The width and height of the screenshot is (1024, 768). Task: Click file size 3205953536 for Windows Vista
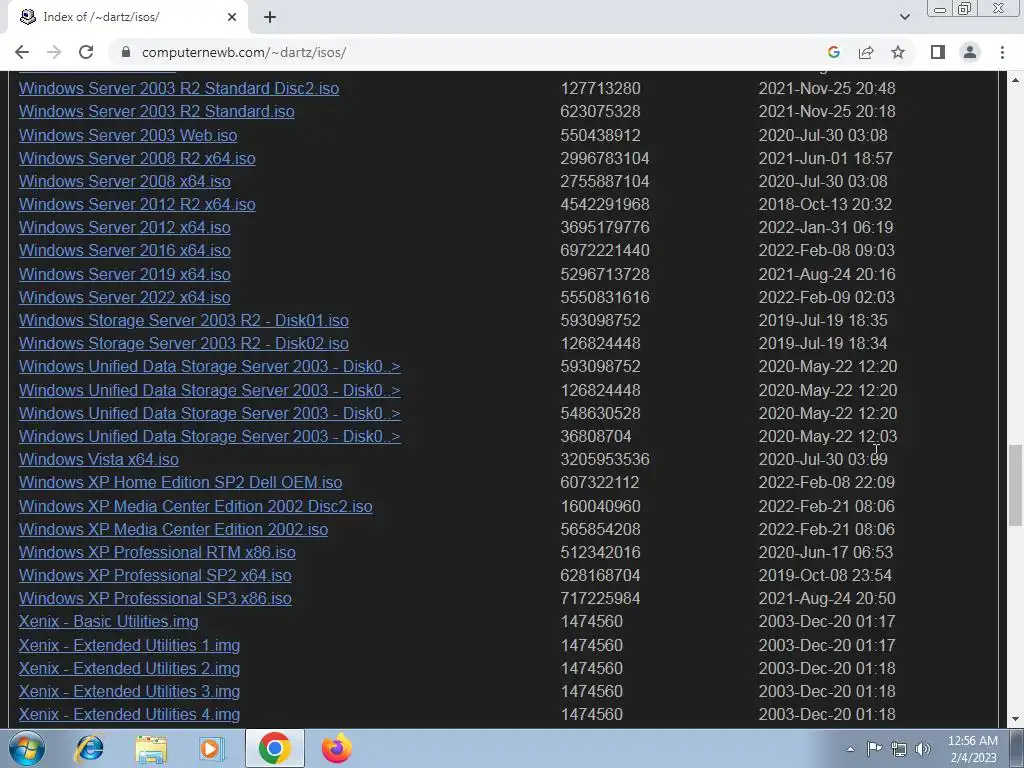point(605,459)
